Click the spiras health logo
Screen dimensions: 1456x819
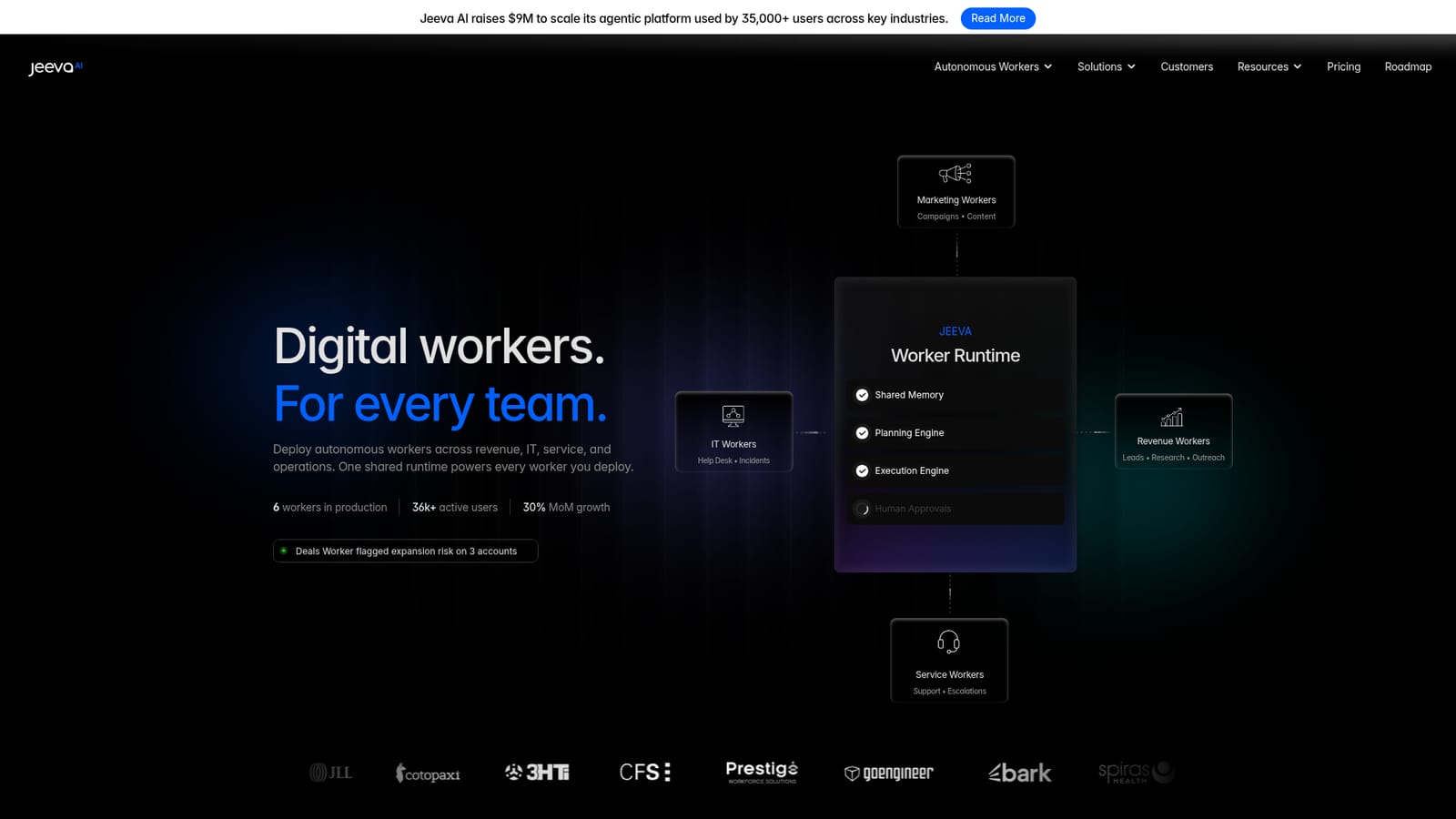[x=1137, y=772]
